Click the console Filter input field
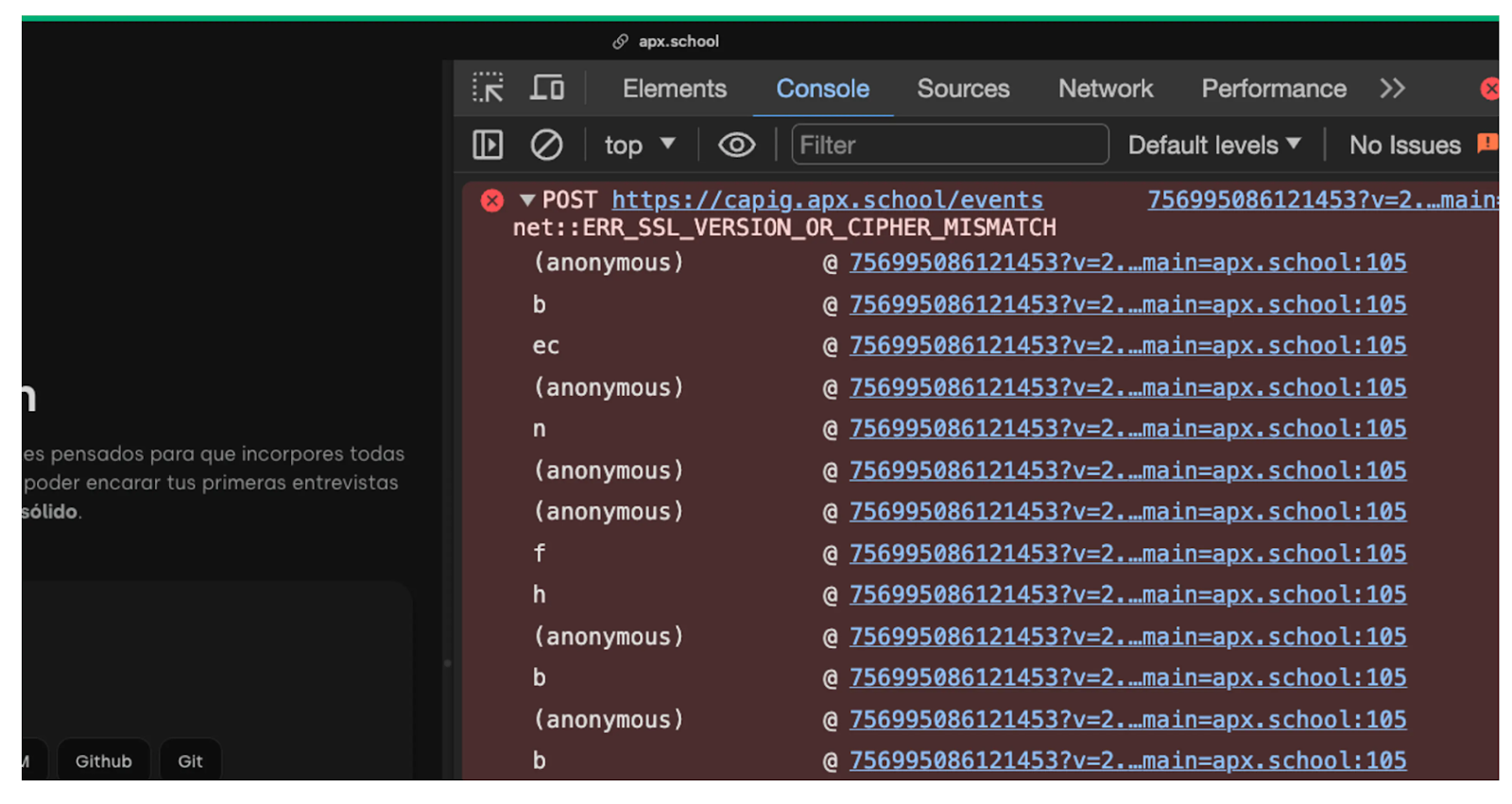Screen dimensions: 1512x804 click(x=950, y=145)
